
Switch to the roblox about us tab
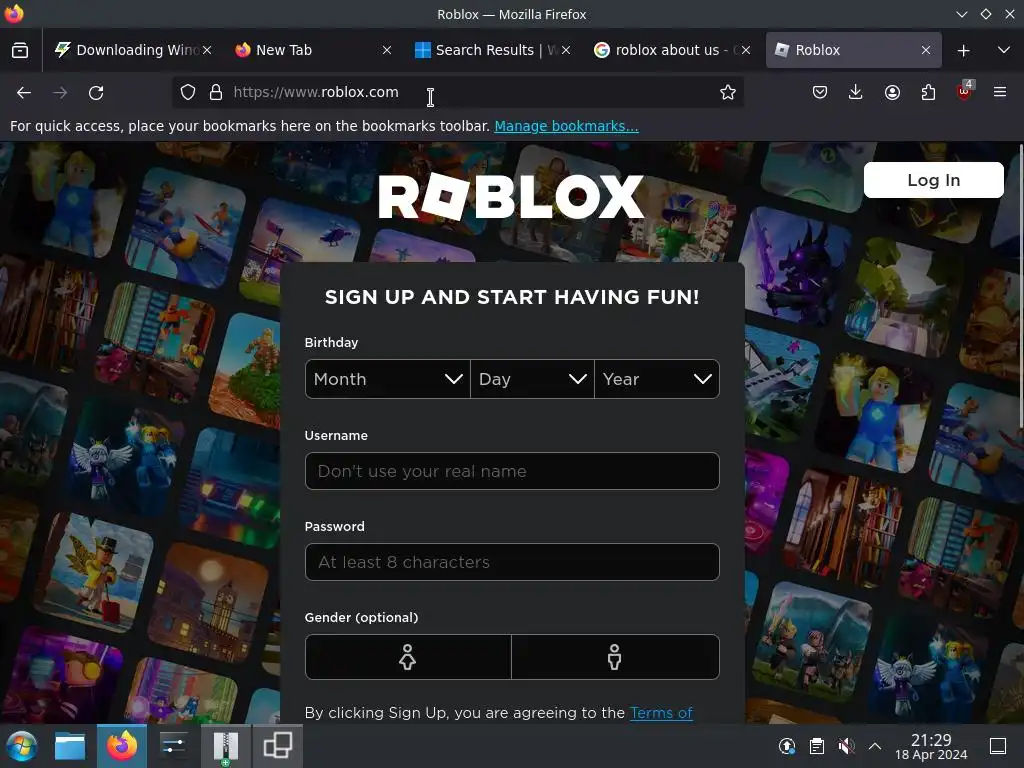coord(673,50)
